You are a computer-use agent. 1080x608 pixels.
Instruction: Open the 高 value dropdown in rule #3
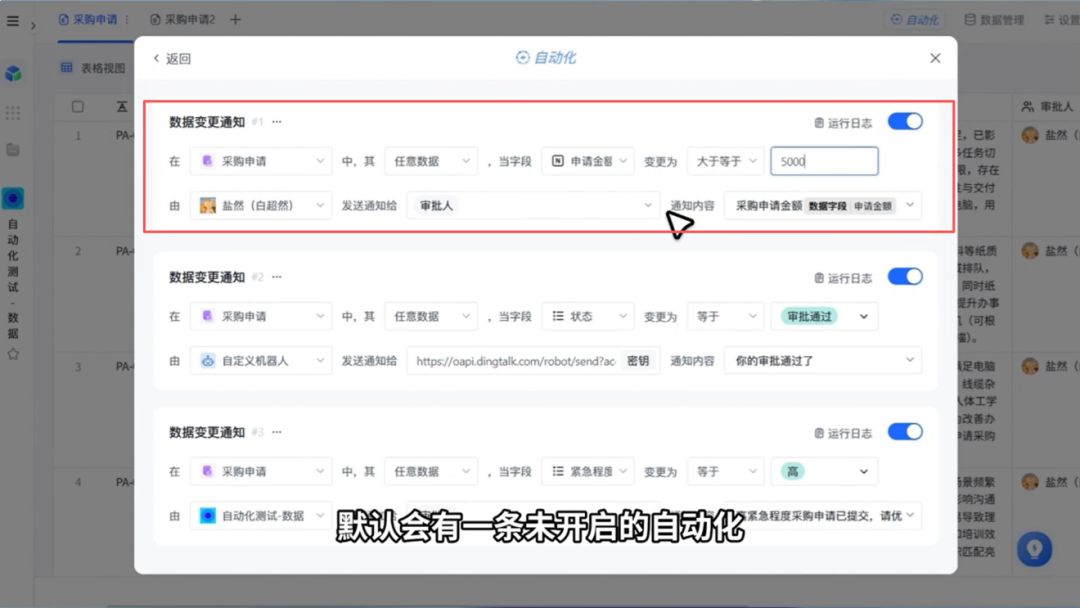824,472
